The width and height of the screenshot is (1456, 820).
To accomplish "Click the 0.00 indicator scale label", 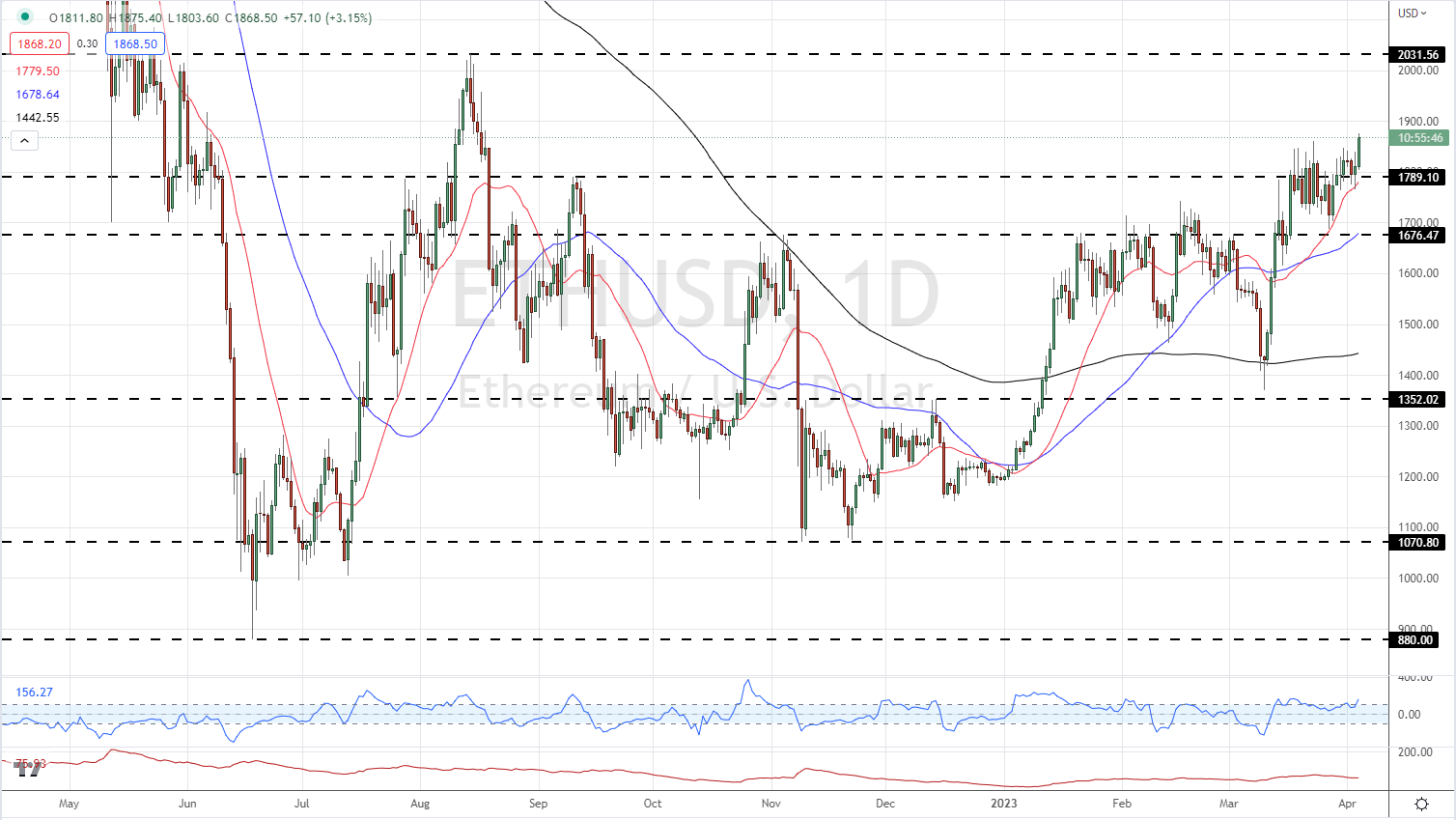I will (1410, 715).
